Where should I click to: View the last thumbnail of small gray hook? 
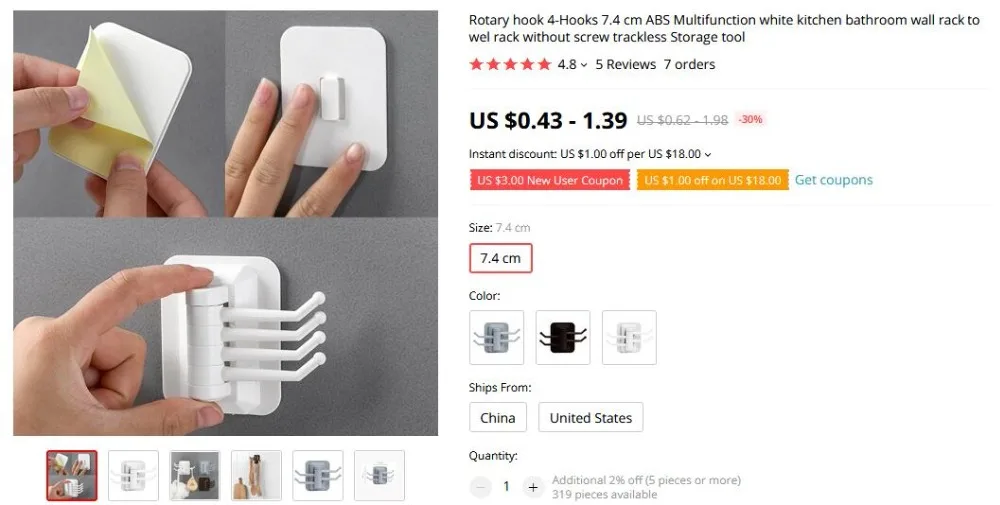[x=379, y=476]
